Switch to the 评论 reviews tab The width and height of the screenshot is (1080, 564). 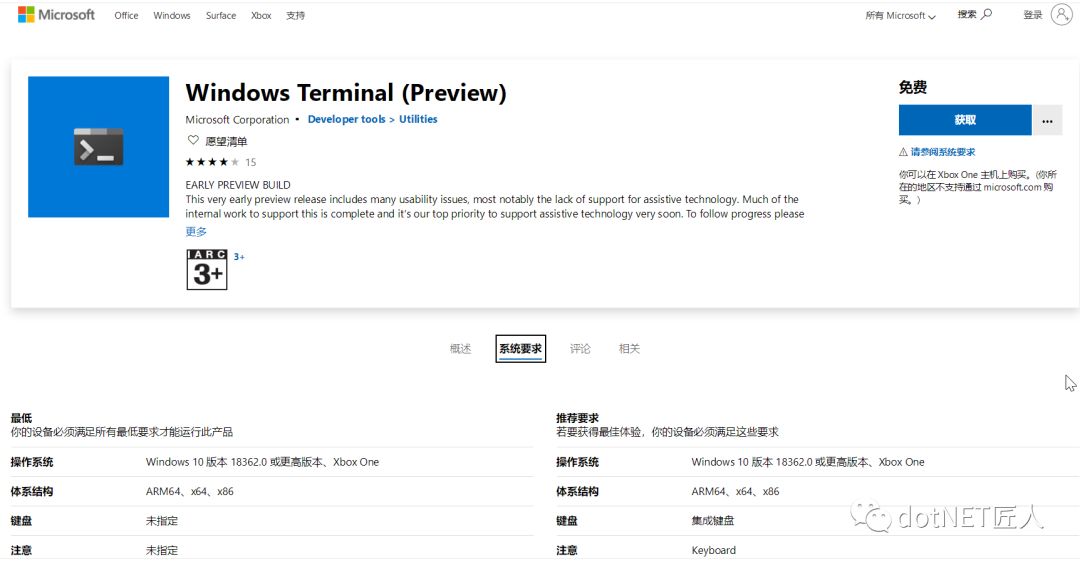(580, 348)
